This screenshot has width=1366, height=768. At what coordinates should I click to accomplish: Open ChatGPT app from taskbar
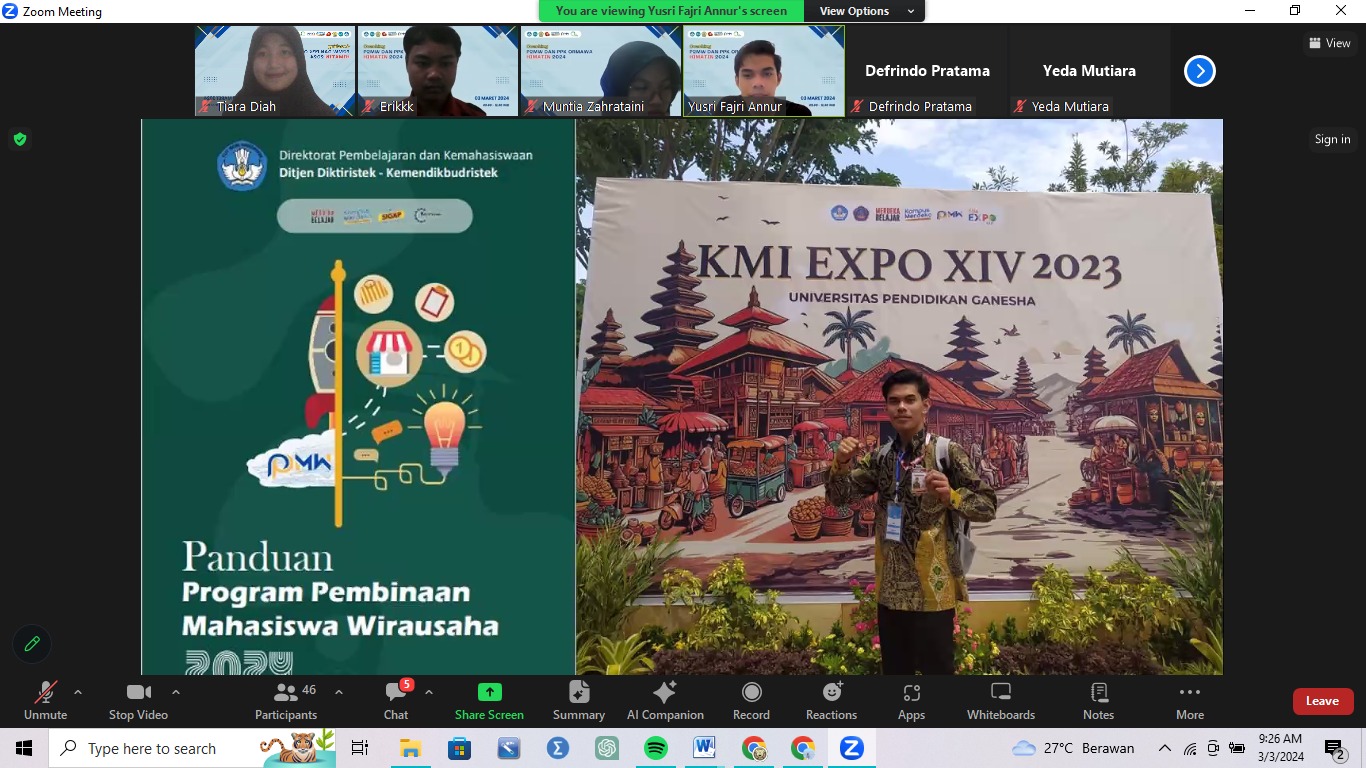click(607, 748)
